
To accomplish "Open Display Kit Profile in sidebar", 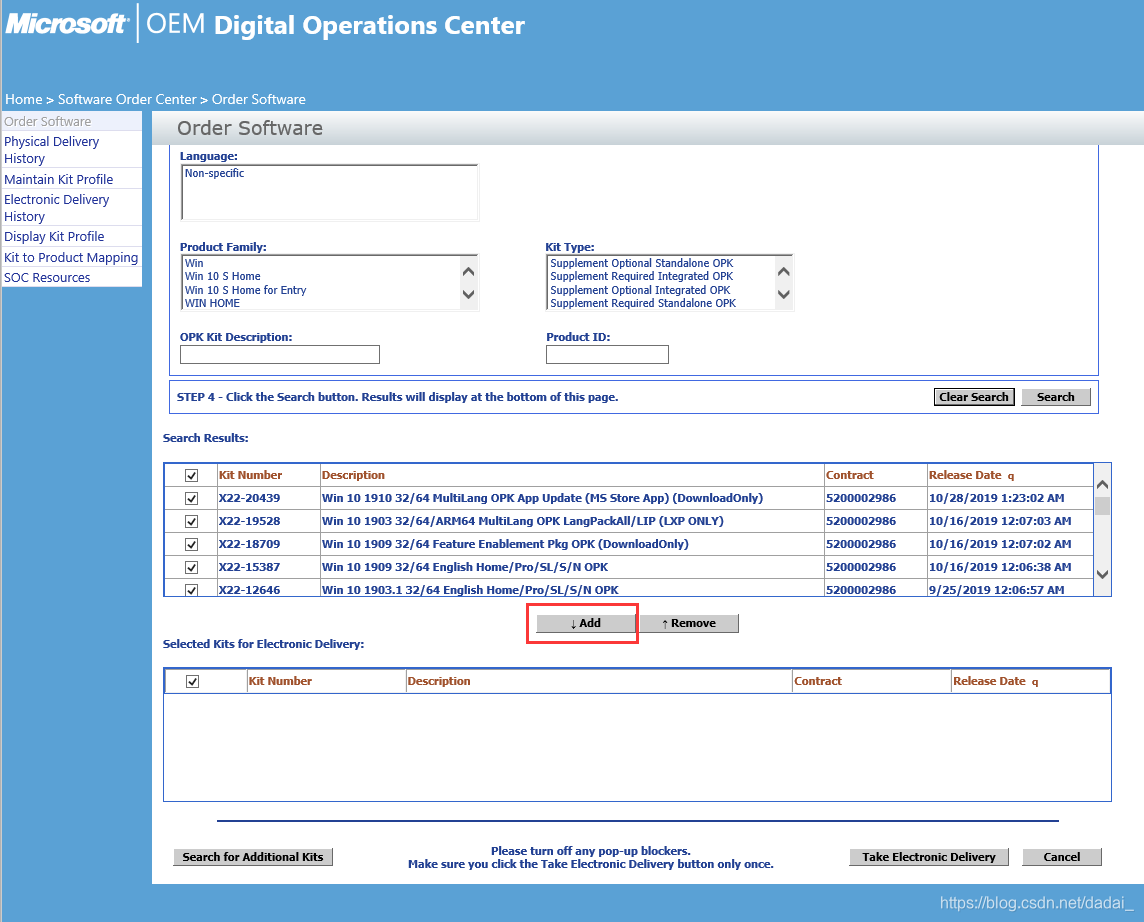I will pos(54,236).
